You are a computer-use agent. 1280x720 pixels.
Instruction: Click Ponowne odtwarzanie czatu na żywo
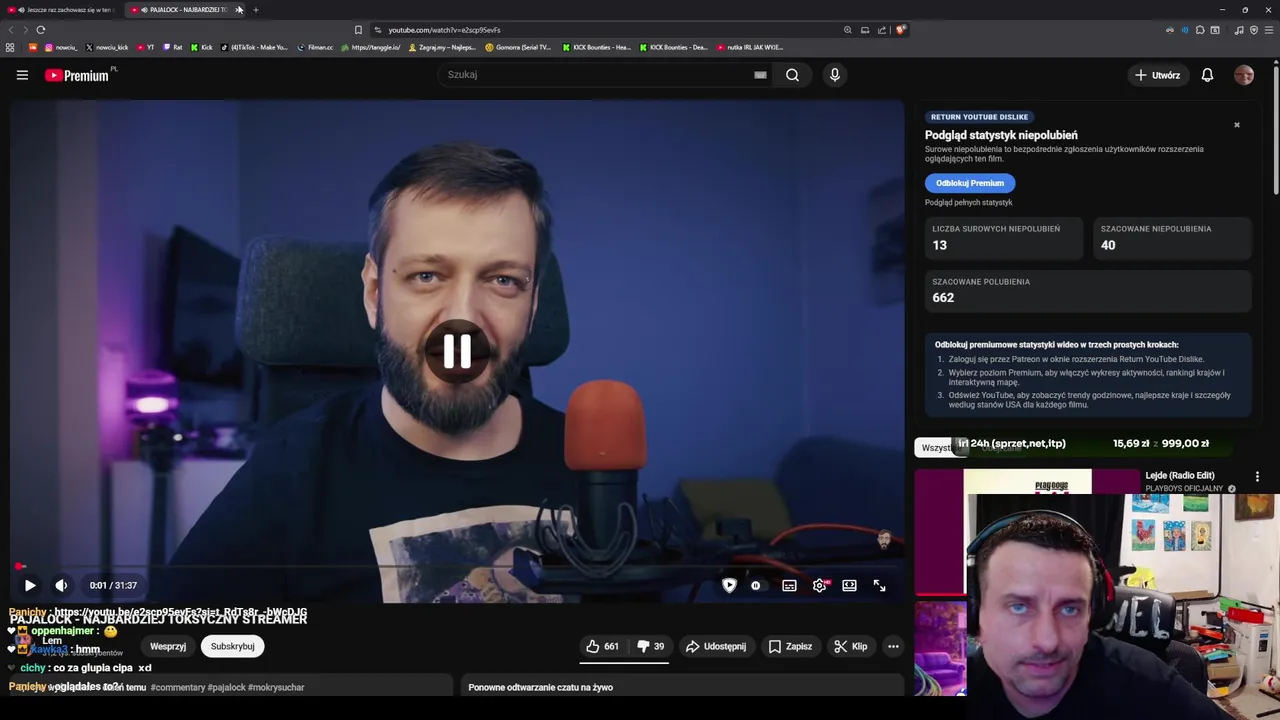(x=541, y=688)
